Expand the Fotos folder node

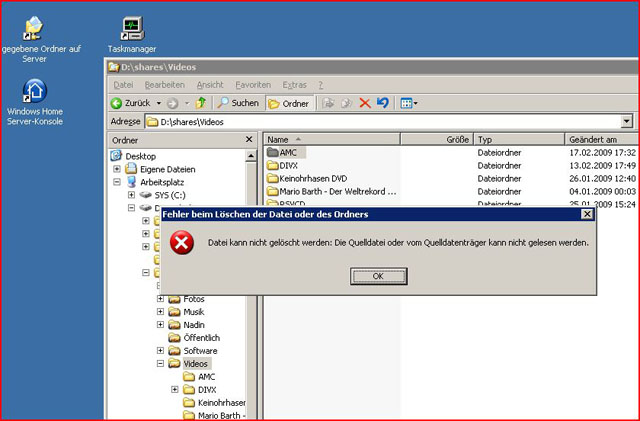click(160, 299)
